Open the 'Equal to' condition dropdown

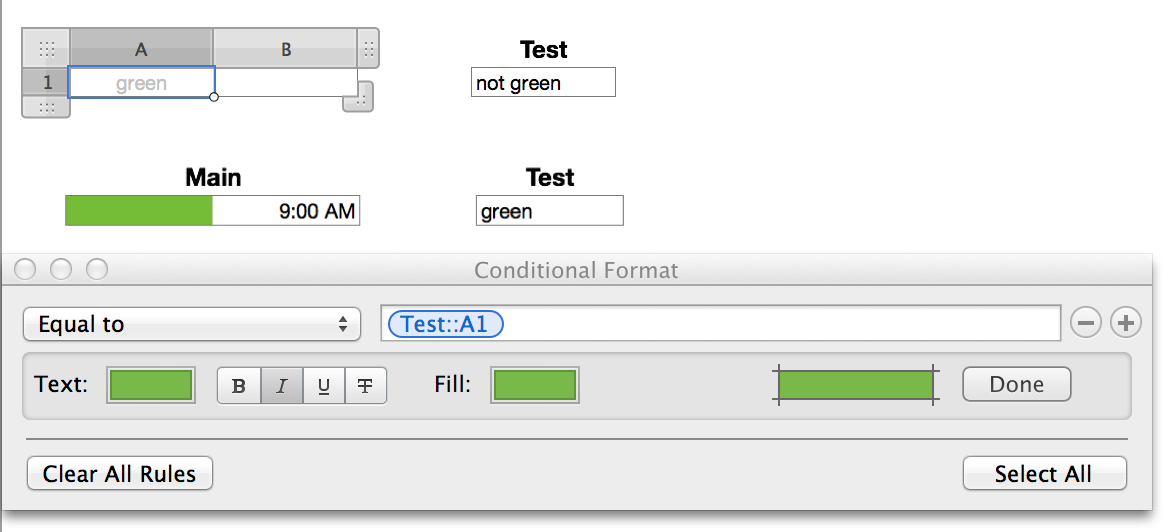point(191,324)
